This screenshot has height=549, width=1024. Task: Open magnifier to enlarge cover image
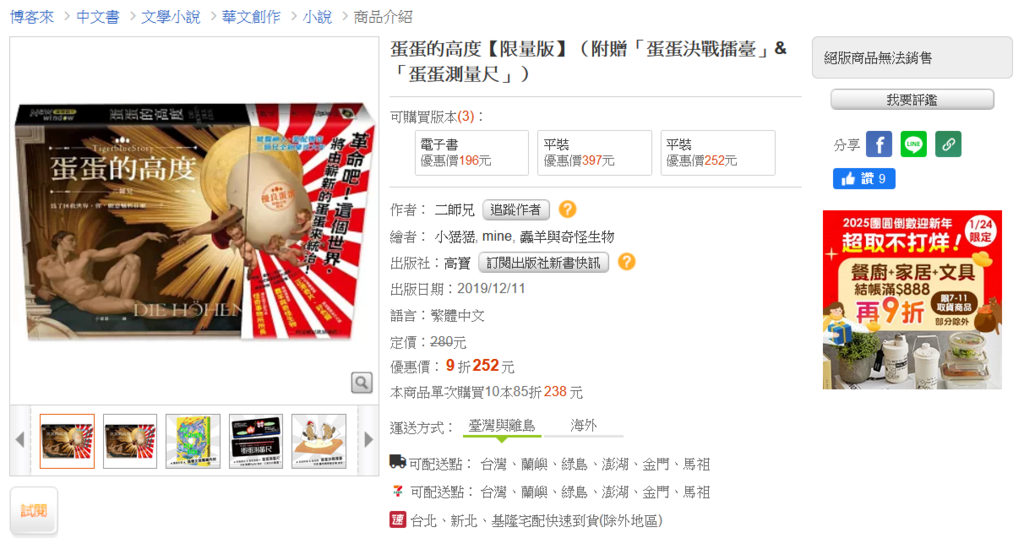coord(361,383)
